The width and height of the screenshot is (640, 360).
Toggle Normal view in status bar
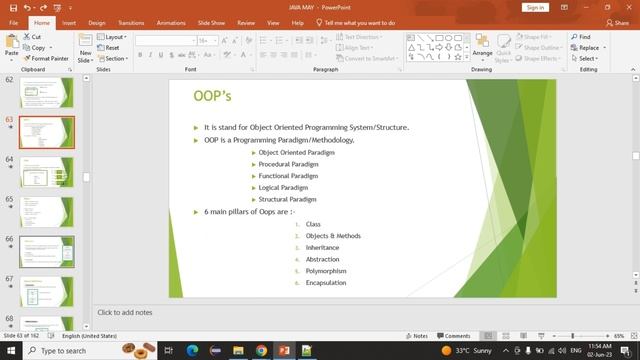pyautogui.click(x=488, y=336)
